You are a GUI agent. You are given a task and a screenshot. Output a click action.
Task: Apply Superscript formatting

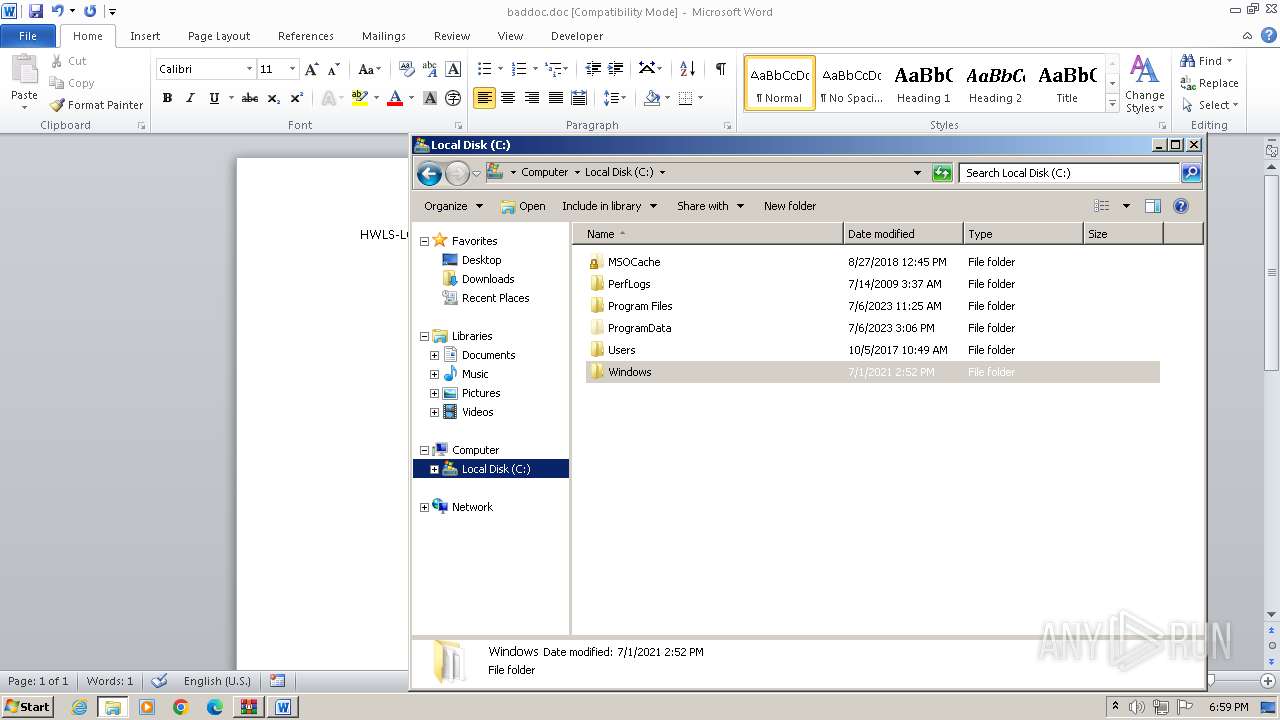coord(297,98)
